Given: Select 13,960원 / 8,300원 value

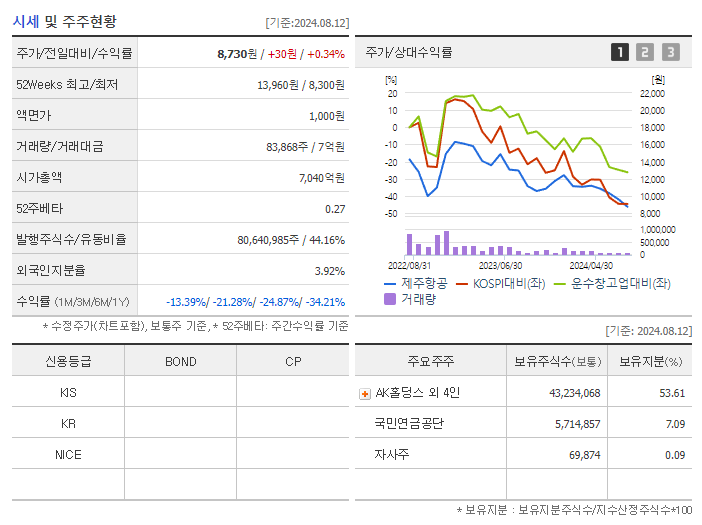Looking at the screenshot, I should tap(301, 85).
